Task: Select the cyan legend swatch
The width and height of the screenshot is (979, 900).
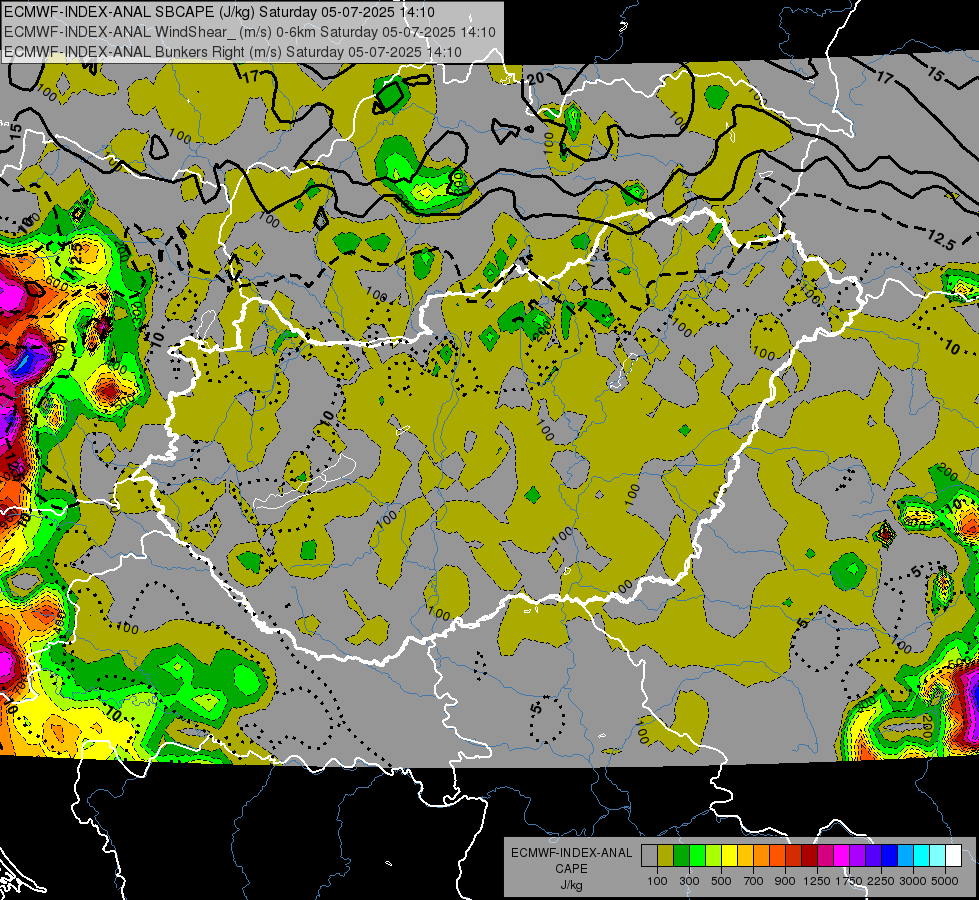Action: coord(922,856)
